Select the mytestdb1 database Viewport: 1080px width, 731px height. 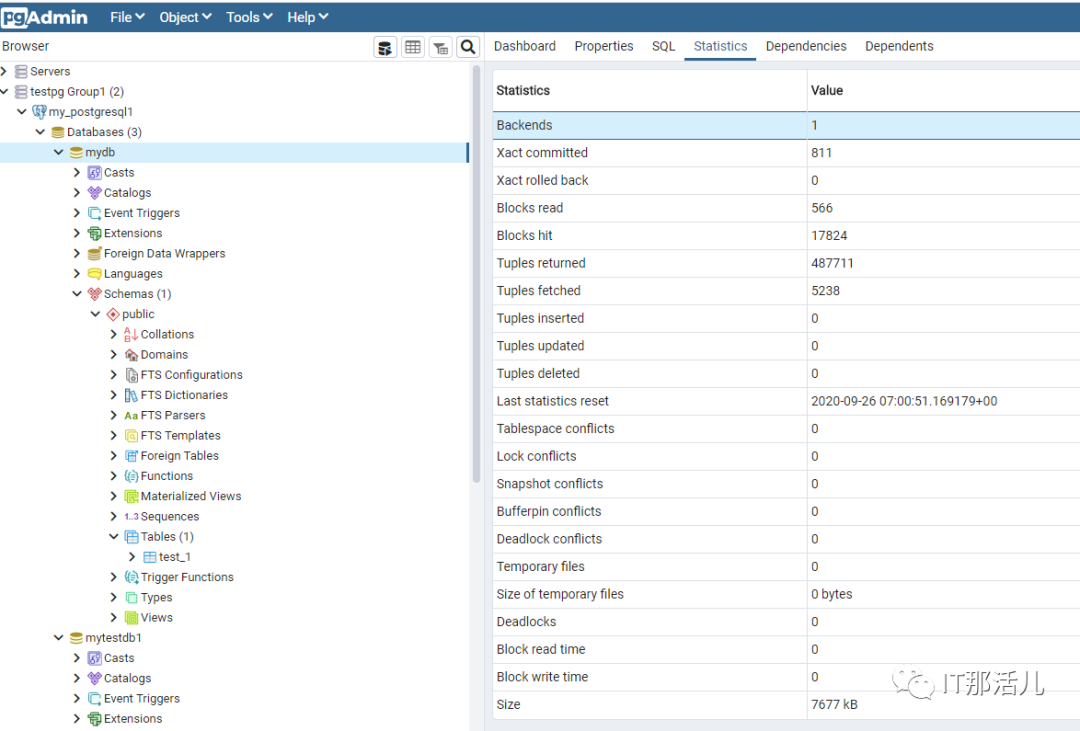(x=113, y=638)
